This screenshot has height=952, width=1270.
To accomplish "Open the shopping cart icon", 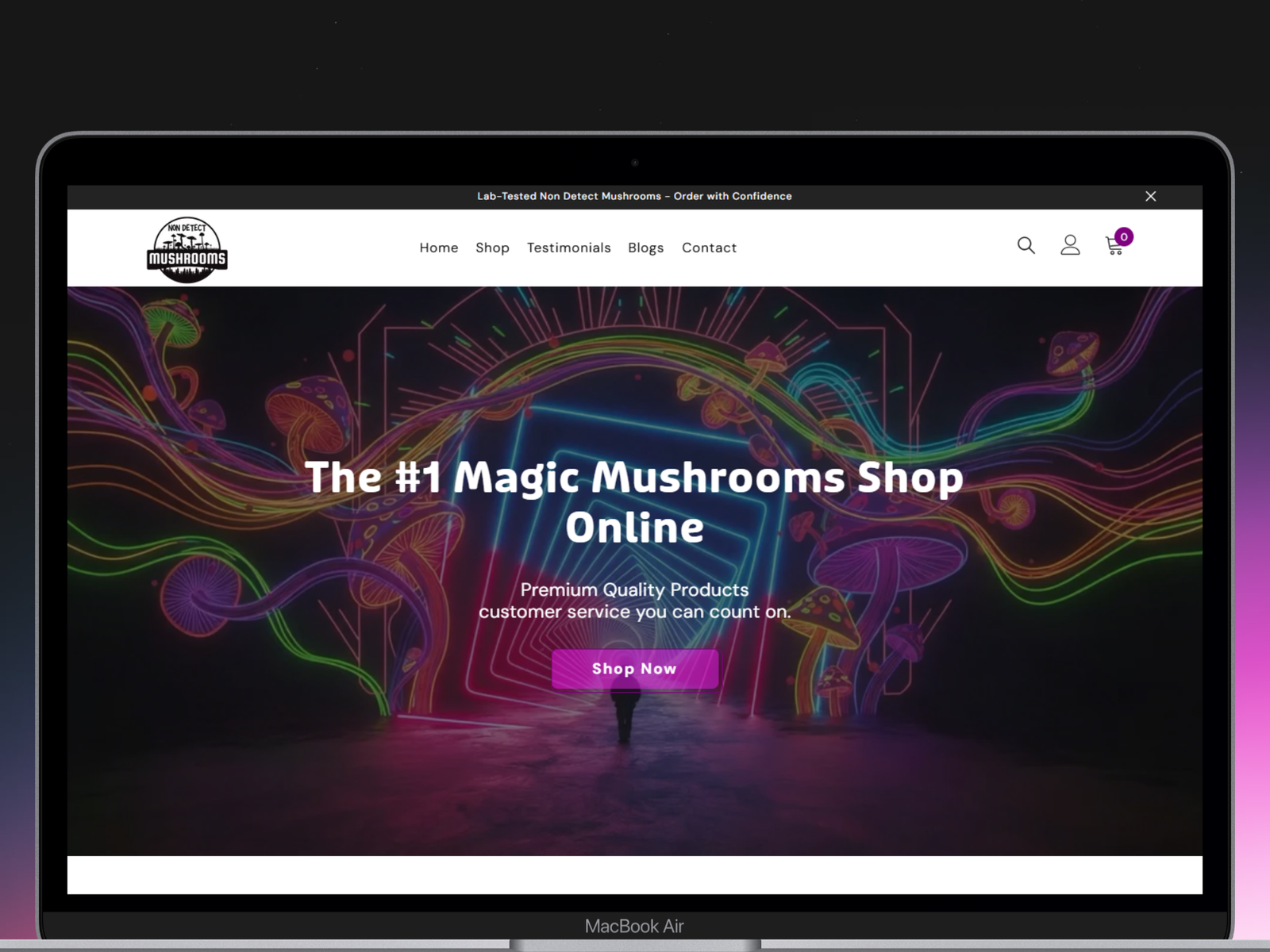I will [x=1114, y=247].
